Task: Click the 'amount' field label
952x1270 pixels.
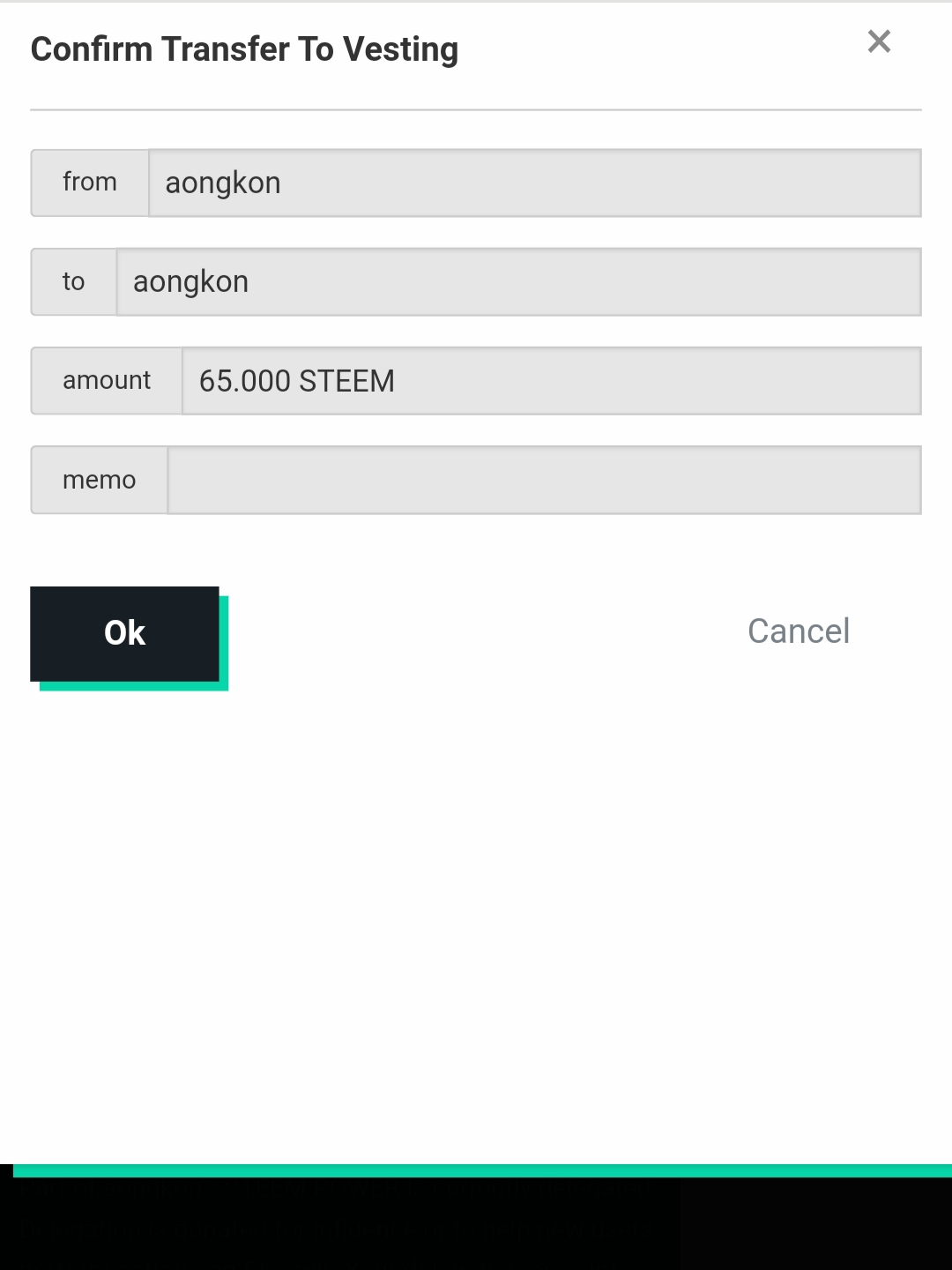Action: click(x=107, y=380)
